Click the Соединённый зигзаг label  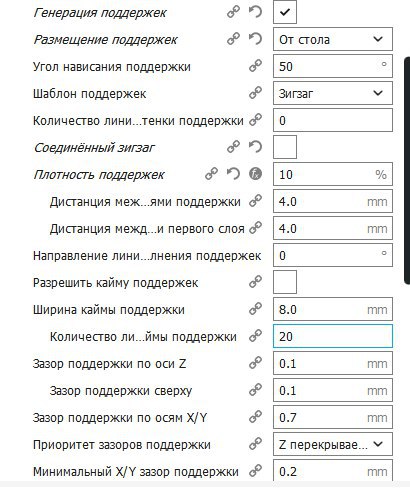pyautogui.click(x=94, y=148)
